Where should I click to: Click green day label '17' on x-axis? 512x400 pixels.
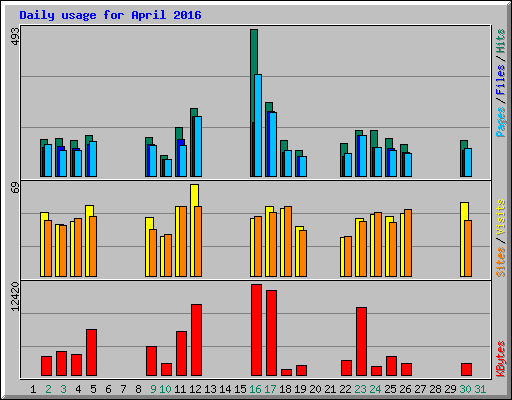[270, 389]
